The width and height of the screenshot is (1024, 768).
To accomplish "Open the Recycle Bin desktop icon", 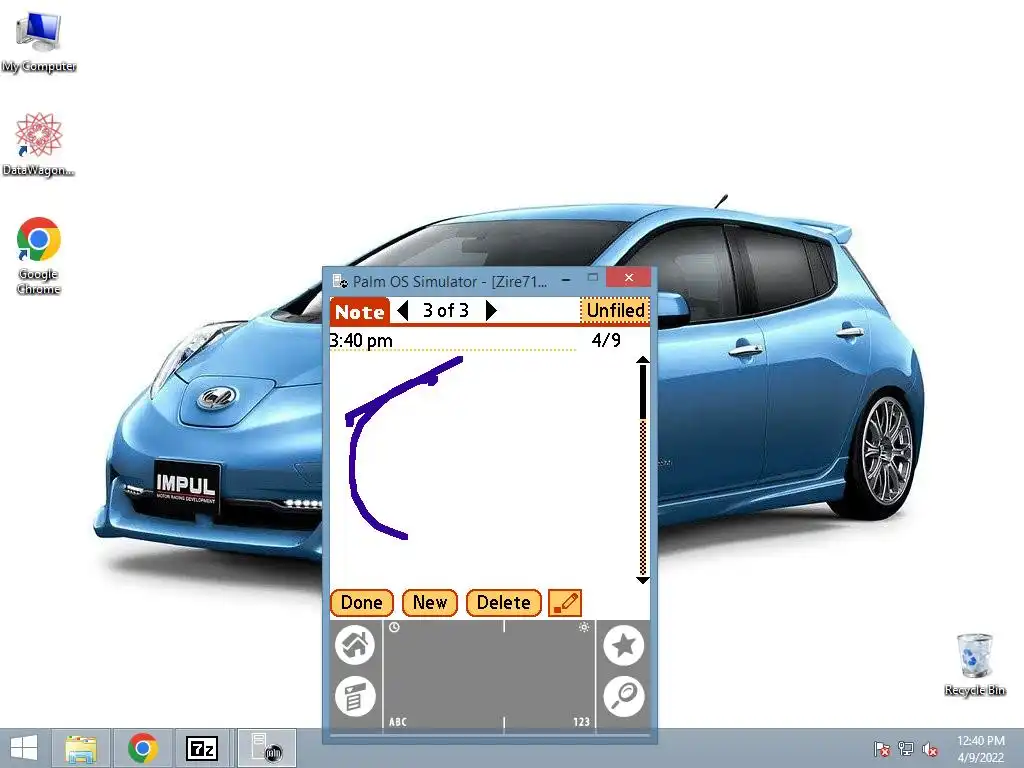I will (974, 664).
